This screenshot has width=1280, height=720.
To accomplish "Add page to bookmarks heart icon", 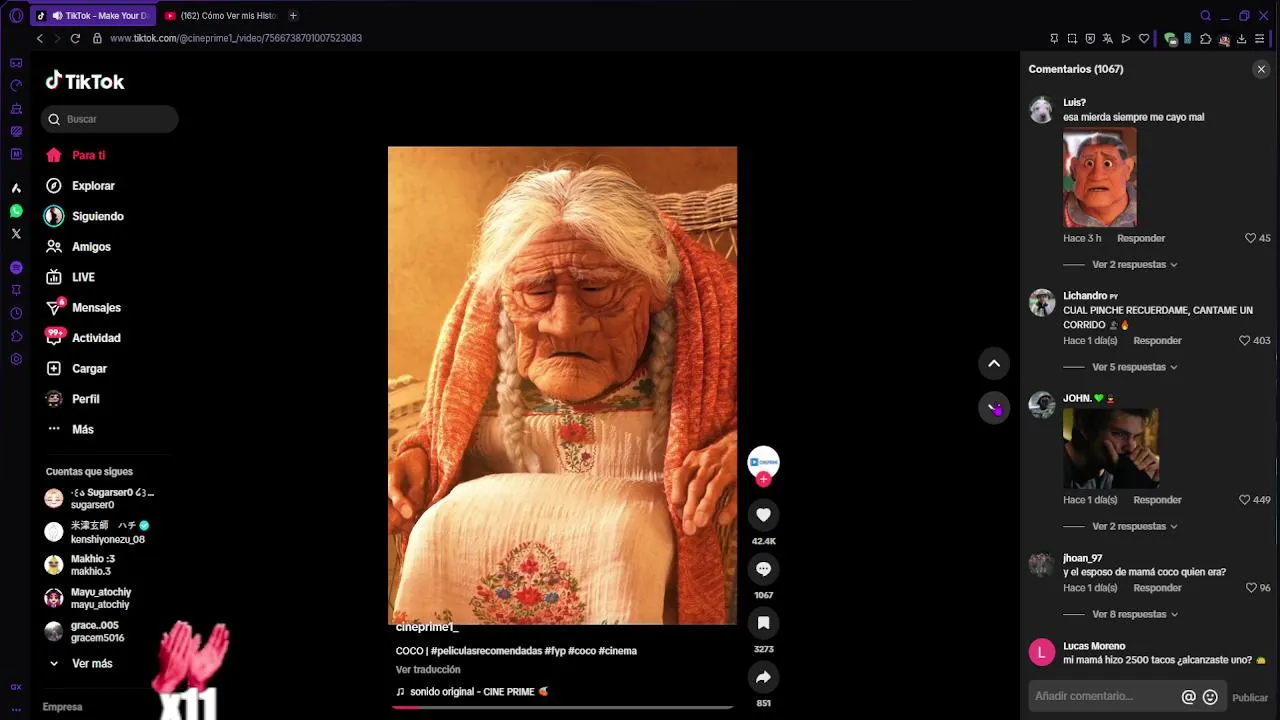I will (1144, 39).
